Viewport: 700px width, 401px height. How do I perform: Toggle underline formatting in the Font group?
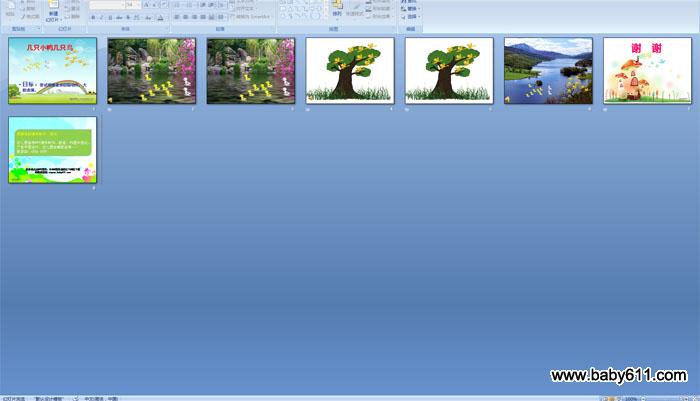pos(110,17)
